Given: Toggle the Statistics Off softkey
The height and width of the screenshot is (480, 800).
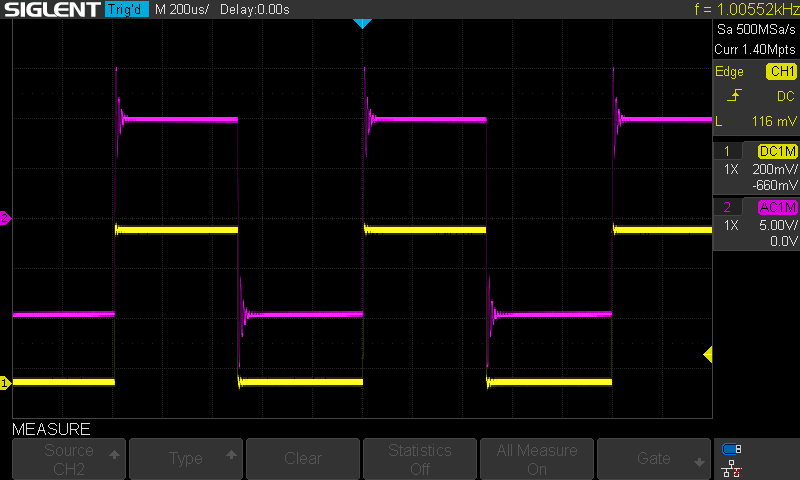Looking at the screenshot, I should point(419,459).
